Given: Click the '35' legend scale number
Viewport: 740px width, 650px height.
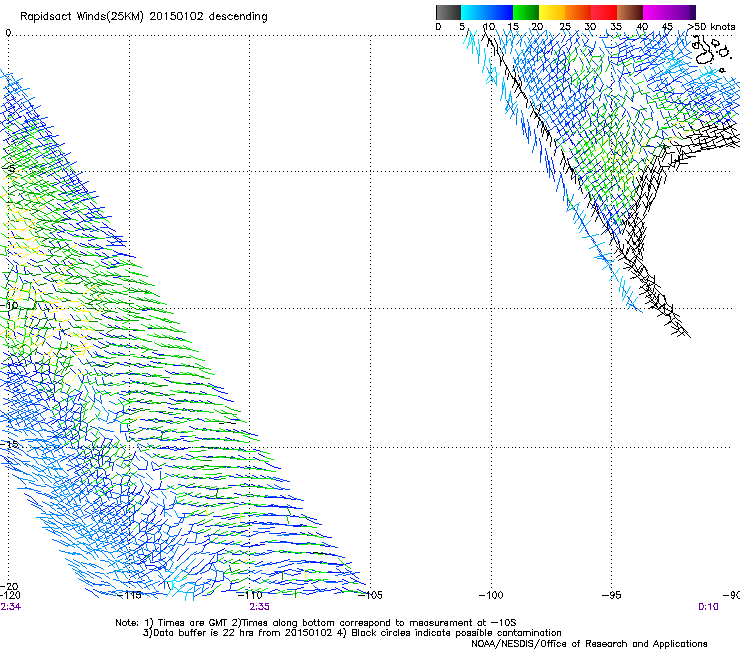Looking at the screenshot, I should point(616,27).
